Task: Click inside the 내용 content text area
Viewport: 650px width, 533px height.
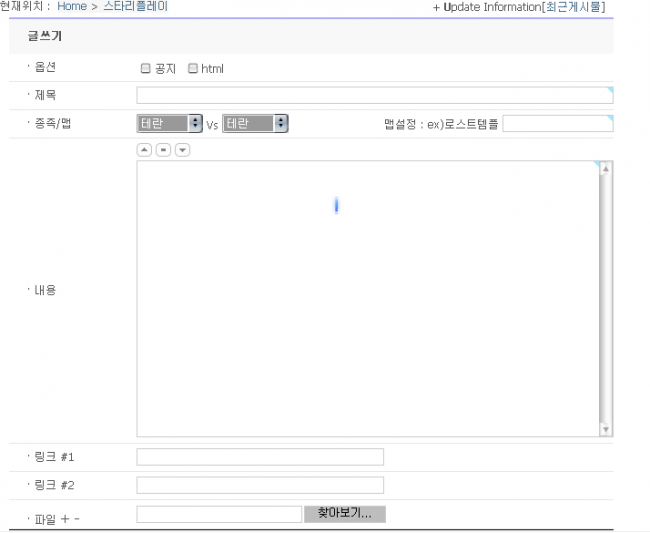Action: click(x=367, y=300)
